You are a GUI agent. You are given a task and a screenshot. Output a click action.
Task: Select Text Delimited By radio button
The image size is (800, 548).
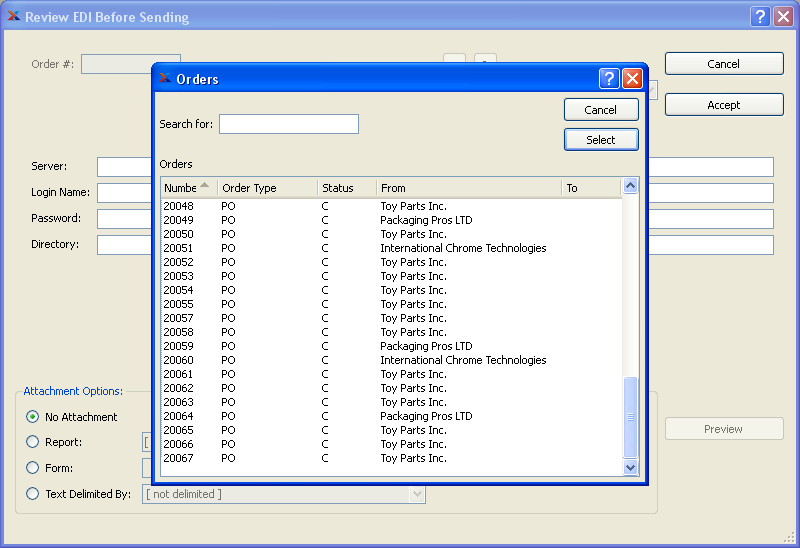tap(33, 494)
